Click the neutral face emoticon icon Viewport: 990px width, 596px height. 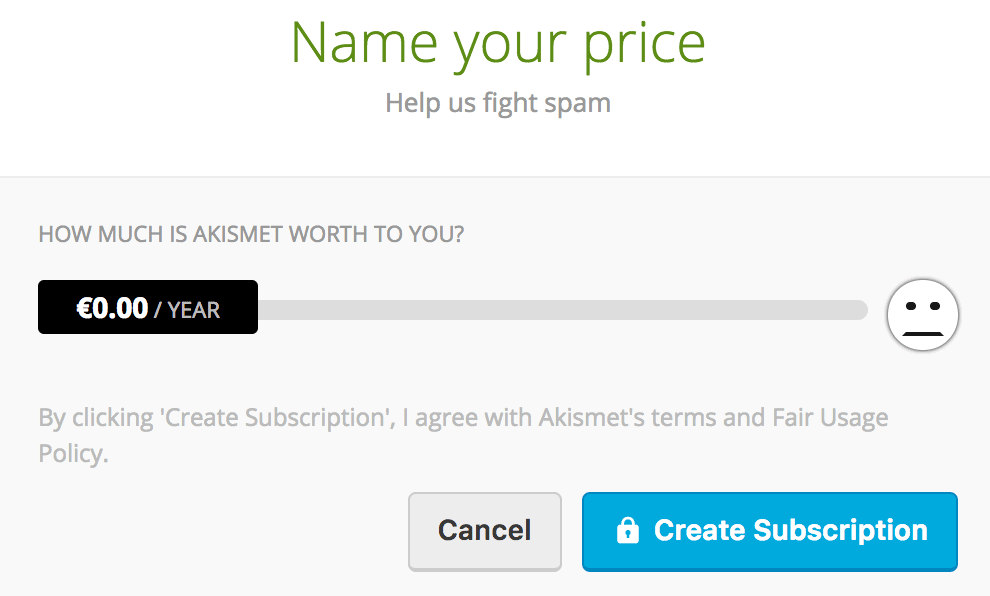(x=922, y=314)
